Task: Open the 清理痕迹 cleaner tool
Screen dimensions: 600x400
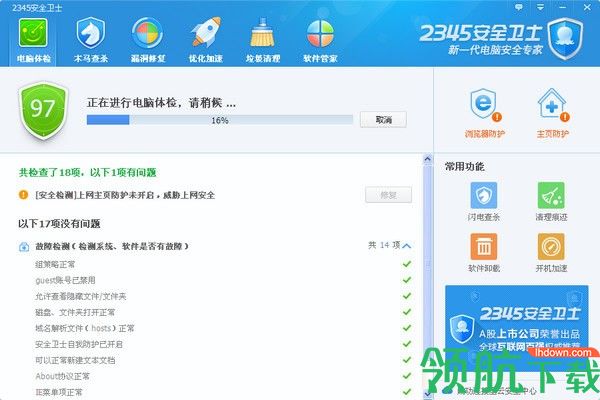Action: click(551, 201)
